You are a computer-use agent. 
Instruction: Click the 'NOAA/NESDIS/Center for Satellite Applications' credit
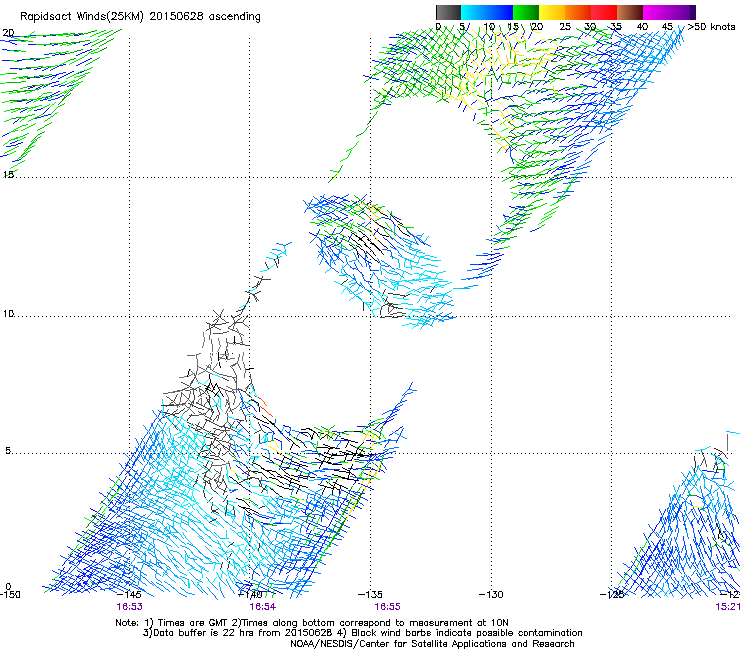(x=432, y=644)
